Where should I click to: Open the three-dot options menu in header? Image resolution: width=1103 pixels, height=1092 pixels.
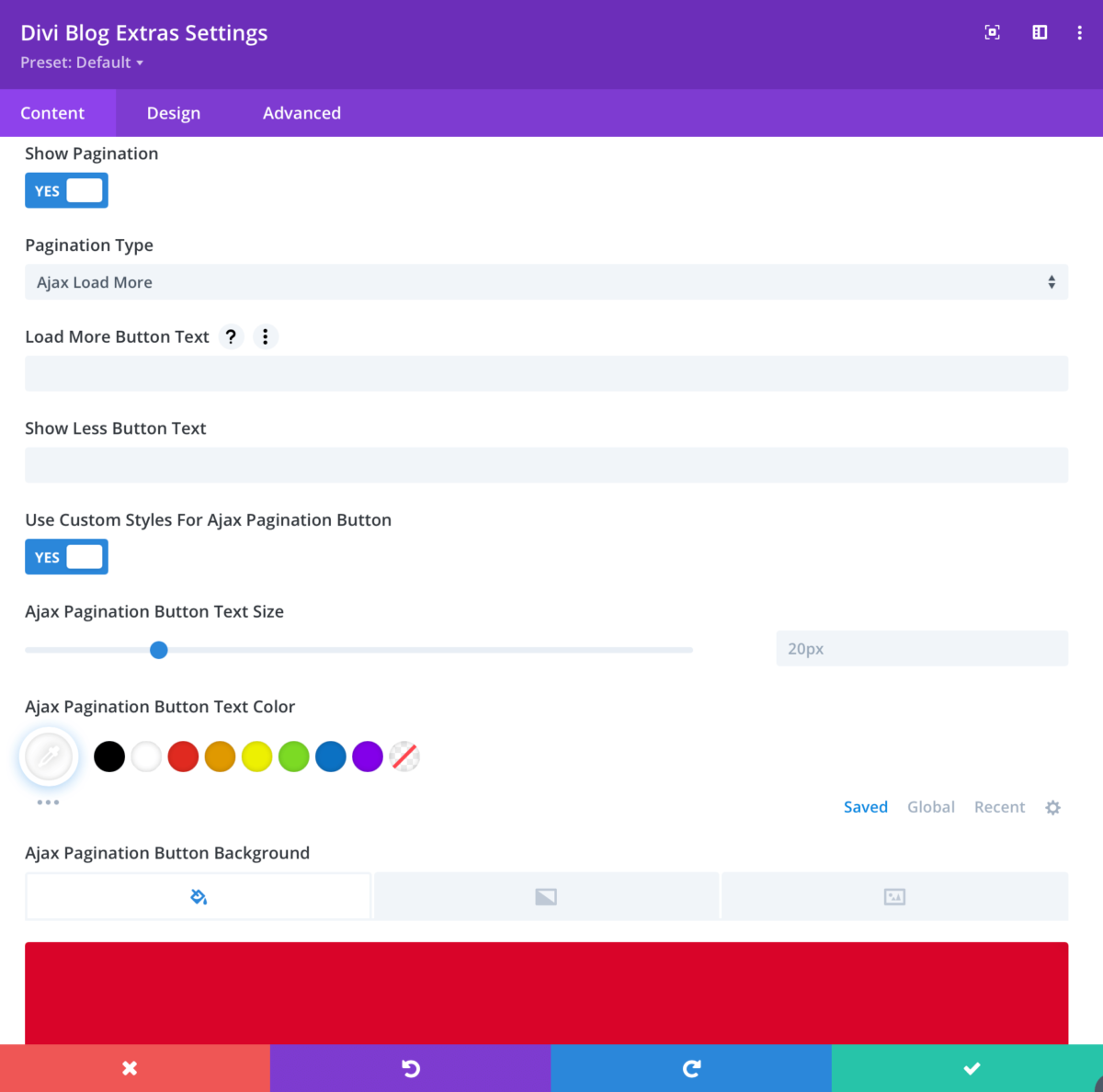pyautogui.click(x=1079, y=32)
